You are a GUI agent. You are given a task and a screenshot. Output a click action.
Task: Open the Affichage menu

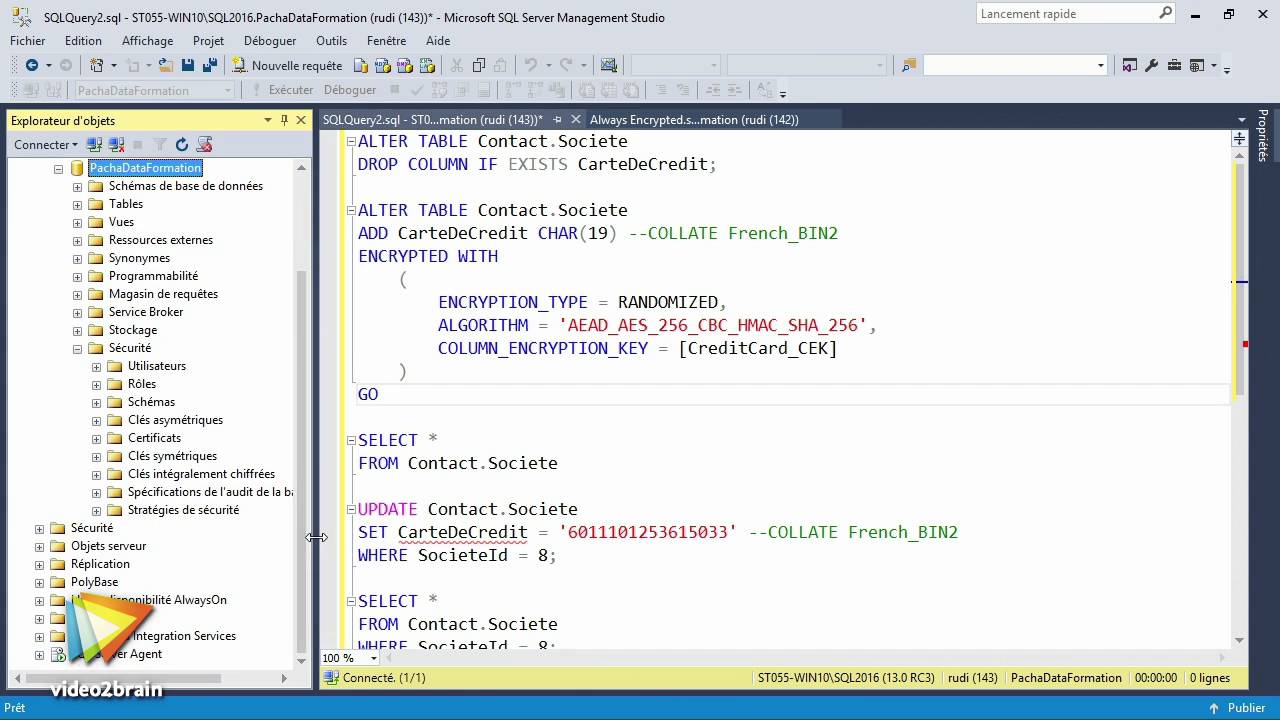pyautogui.click(x=148, y=41)
